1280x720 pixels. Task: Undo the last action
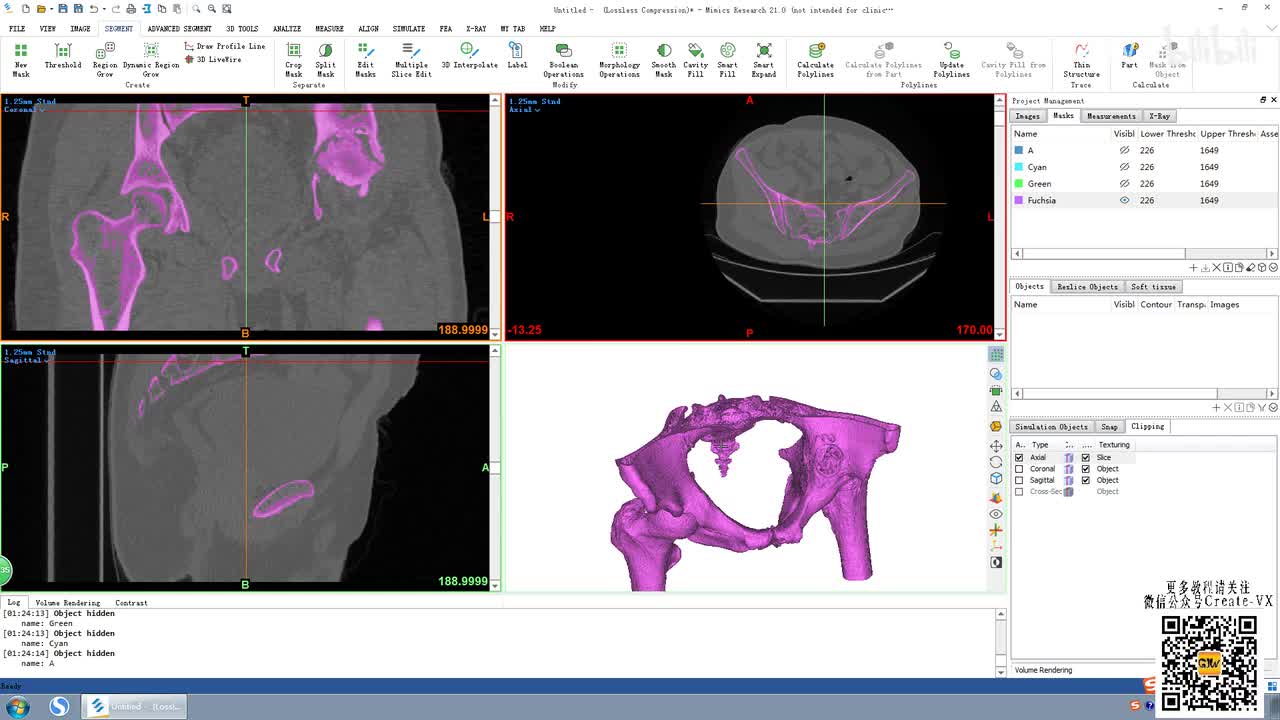click(93, 9)
